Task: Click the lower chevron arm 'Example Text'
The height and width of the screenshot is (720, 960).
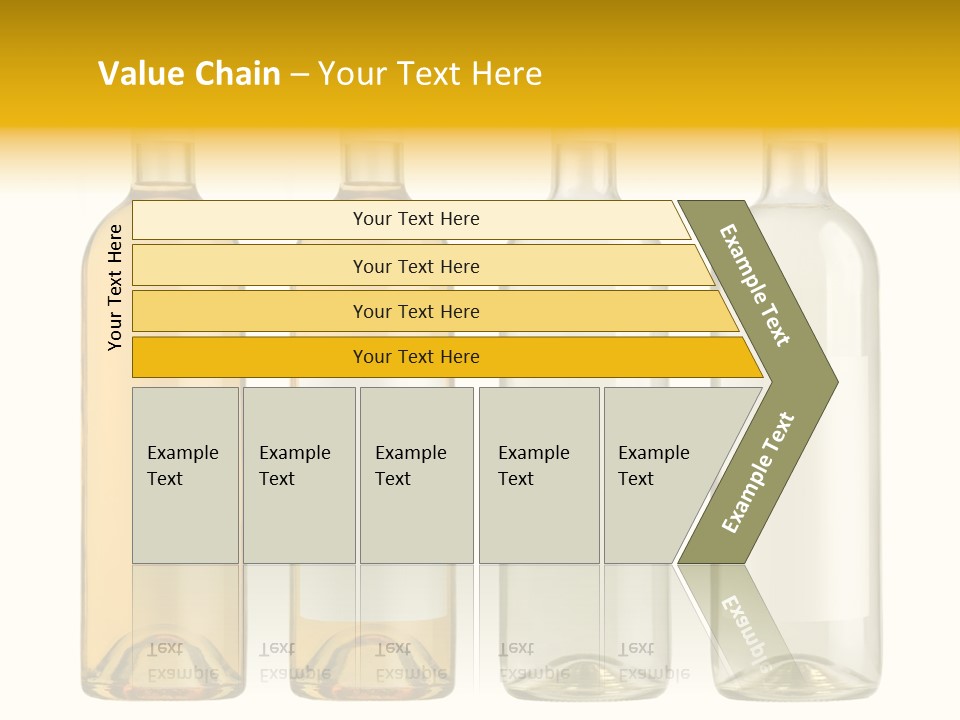Action: (757, 472)
